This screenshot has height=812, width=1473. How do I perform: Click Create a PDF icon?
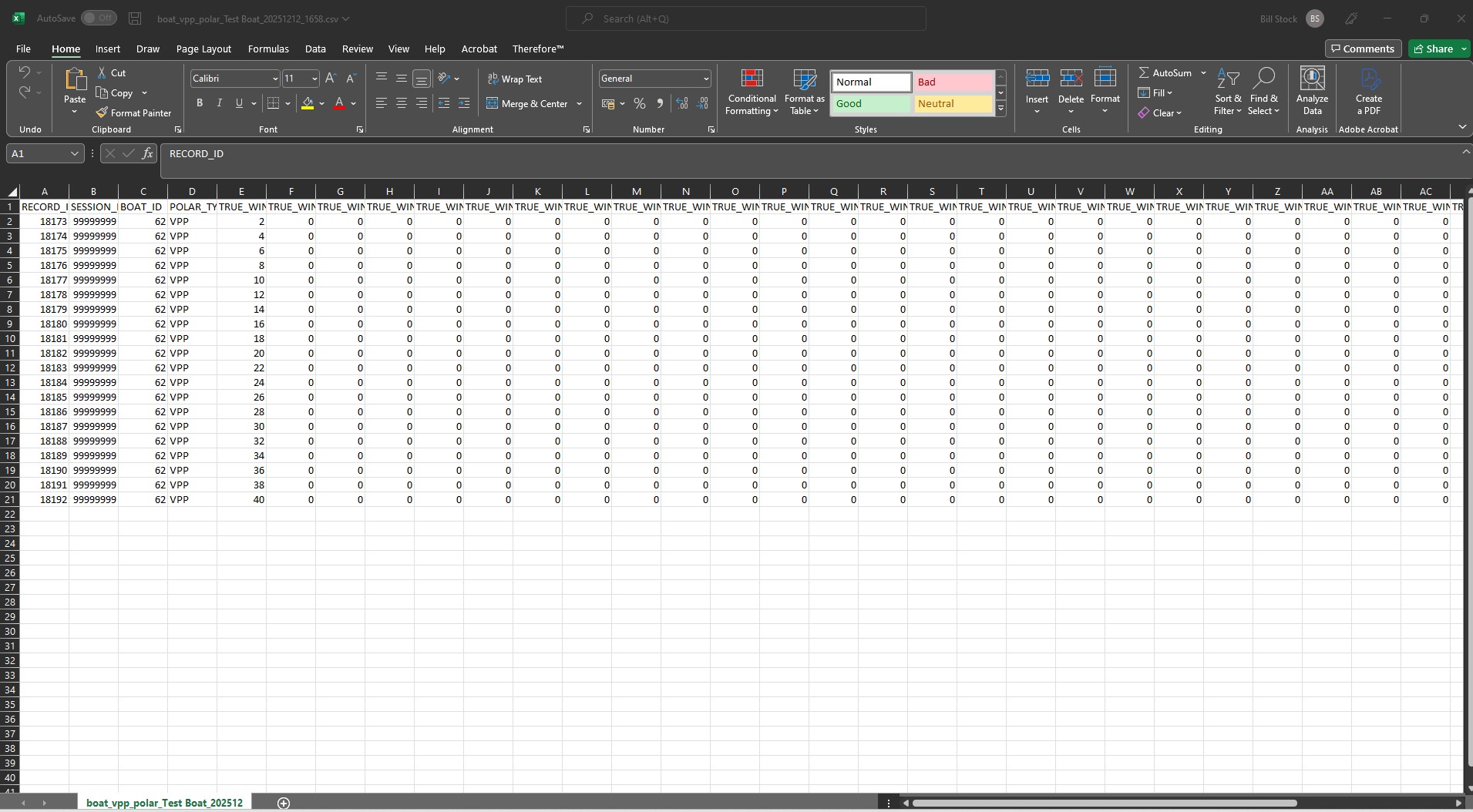coord(1369,79)
